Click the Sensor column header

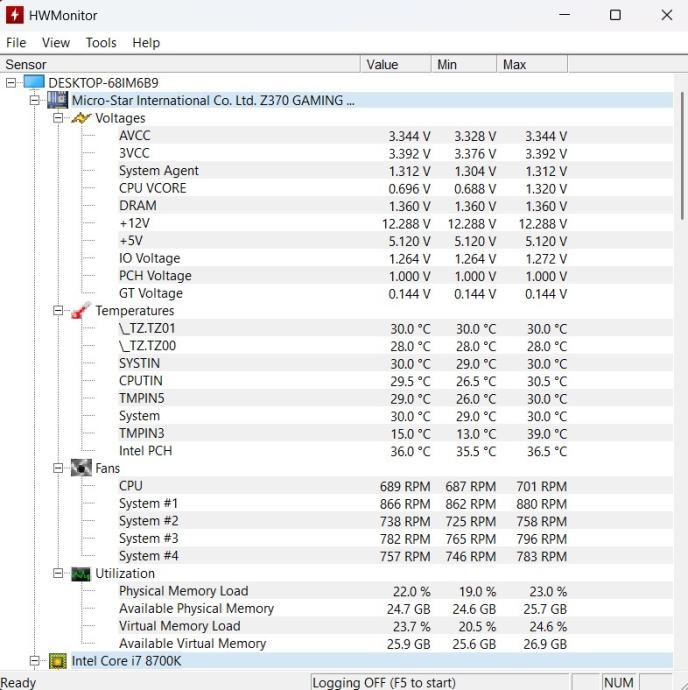[x=180, y=64]
